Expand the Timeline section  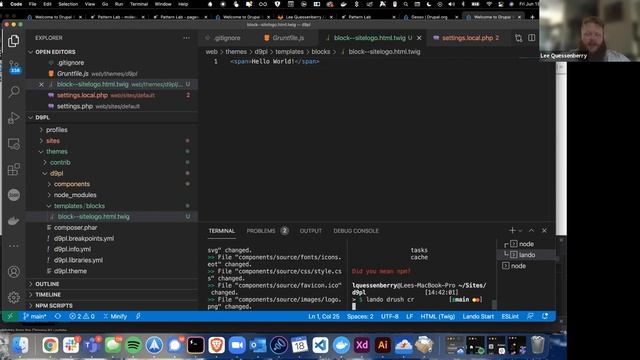pyautogui.click(x=48, y=295)
